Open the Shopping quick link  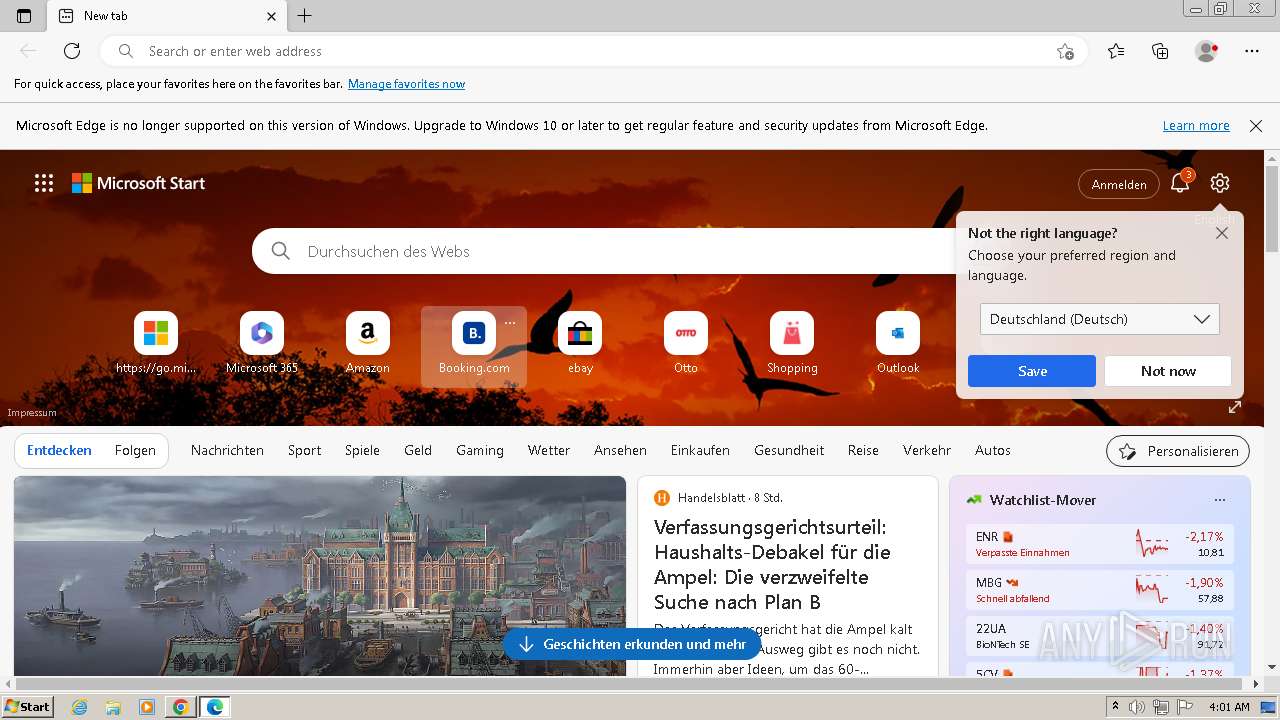pos(792,343)
